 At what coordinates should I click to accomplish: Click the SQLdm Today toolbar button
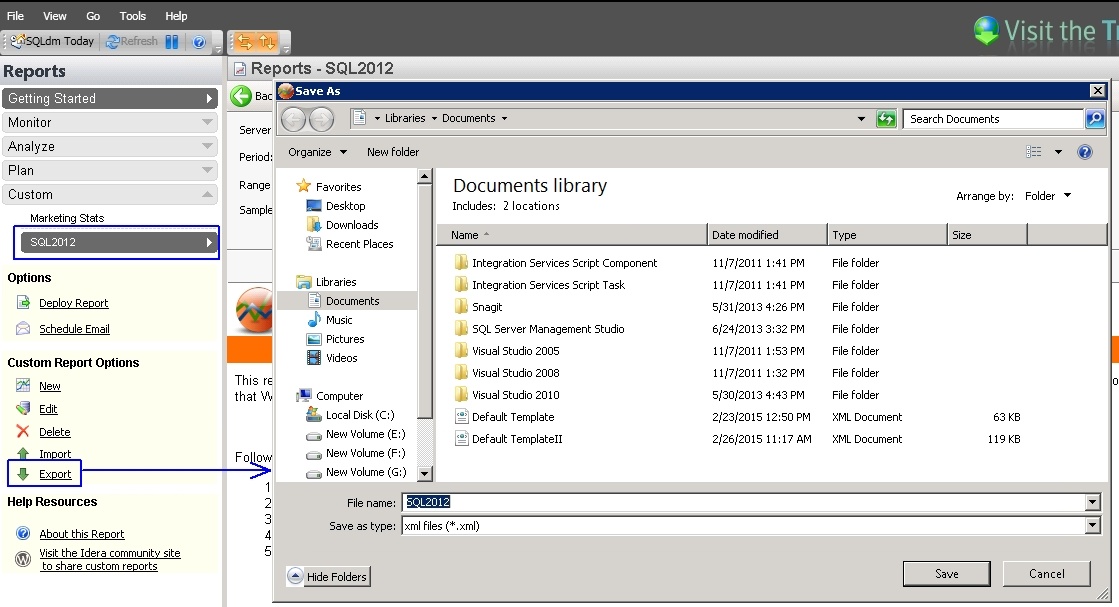tap(51, 41)
